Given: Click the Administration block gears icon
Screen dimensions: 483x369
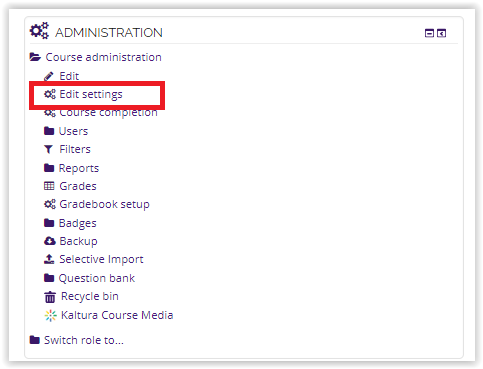Looking at the screenshot, I should point(39,31).
